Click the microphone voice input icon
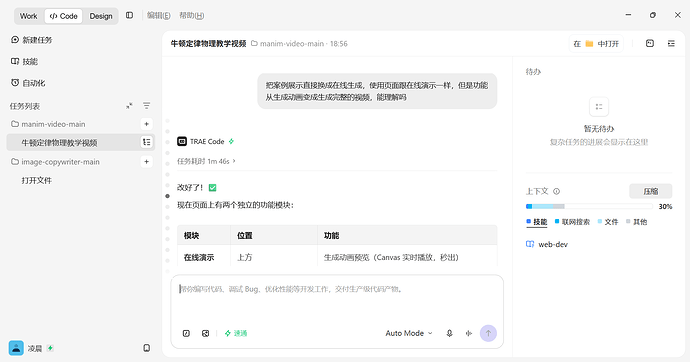The width and height of the screenshot is (690, 362). 449,333
